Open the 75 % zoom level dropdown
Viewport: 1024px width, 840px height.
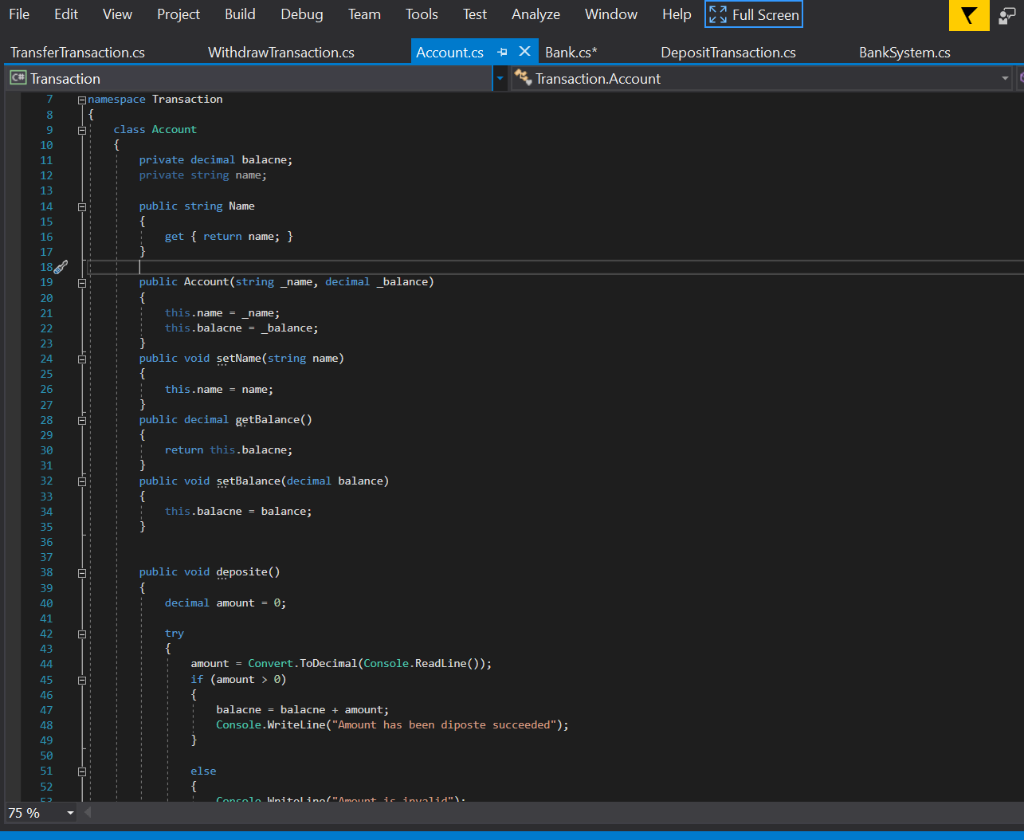click(x=70, y=813)
